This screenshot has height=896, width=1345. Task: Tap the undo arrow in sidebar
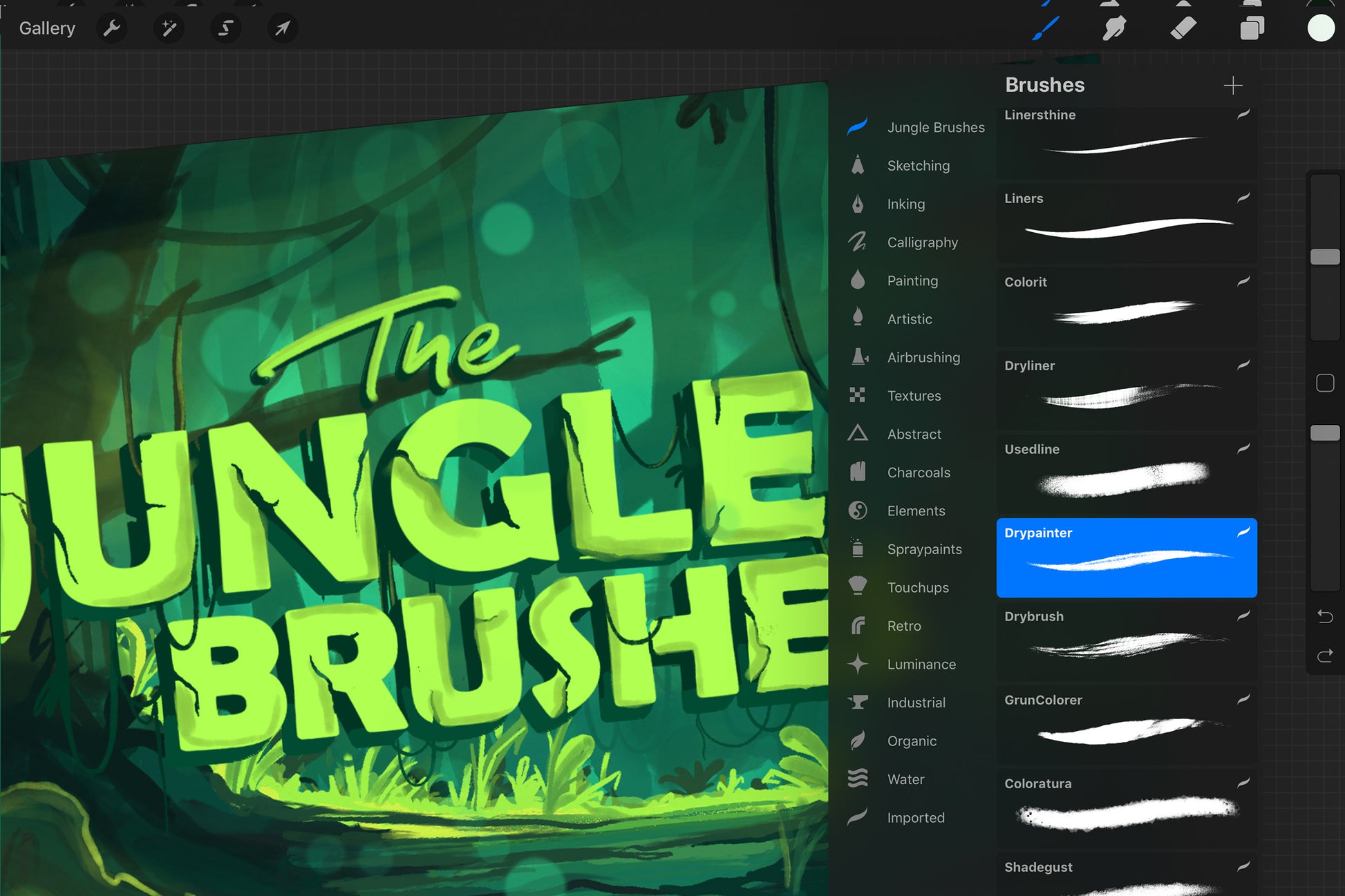click(1324, 616)
